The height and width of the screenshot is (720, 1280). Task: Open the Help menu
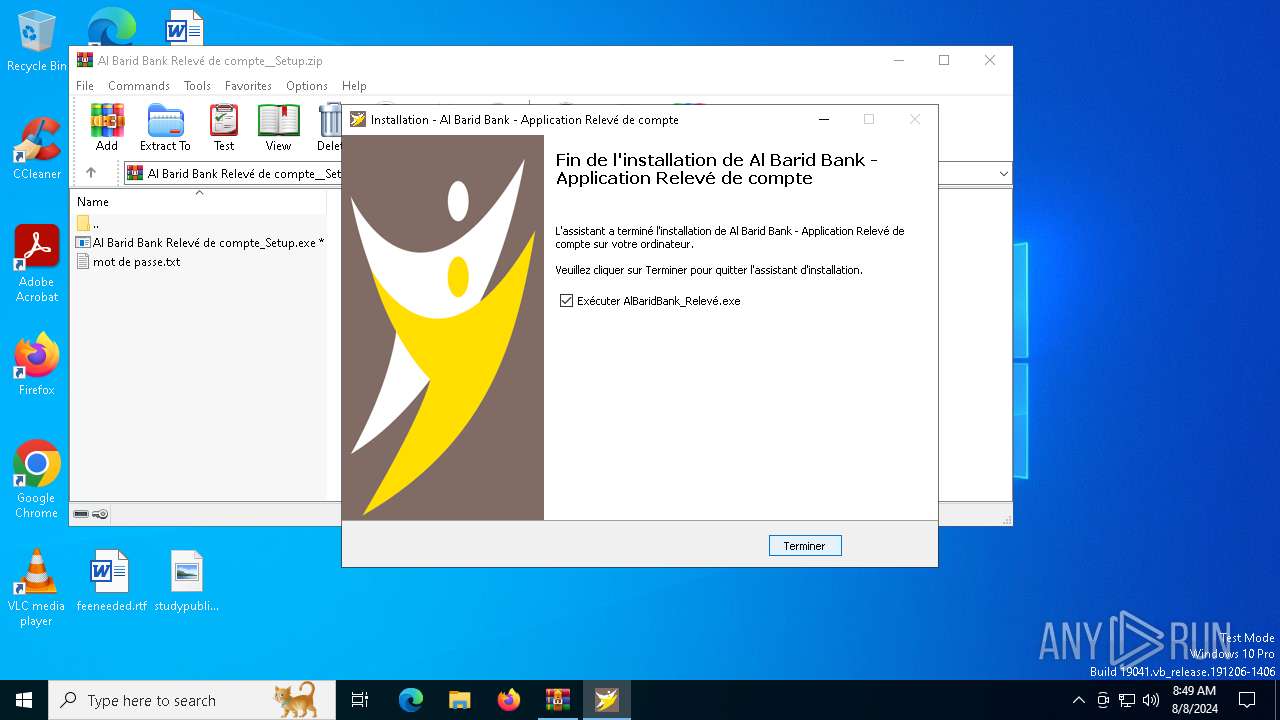pos(354,86)
